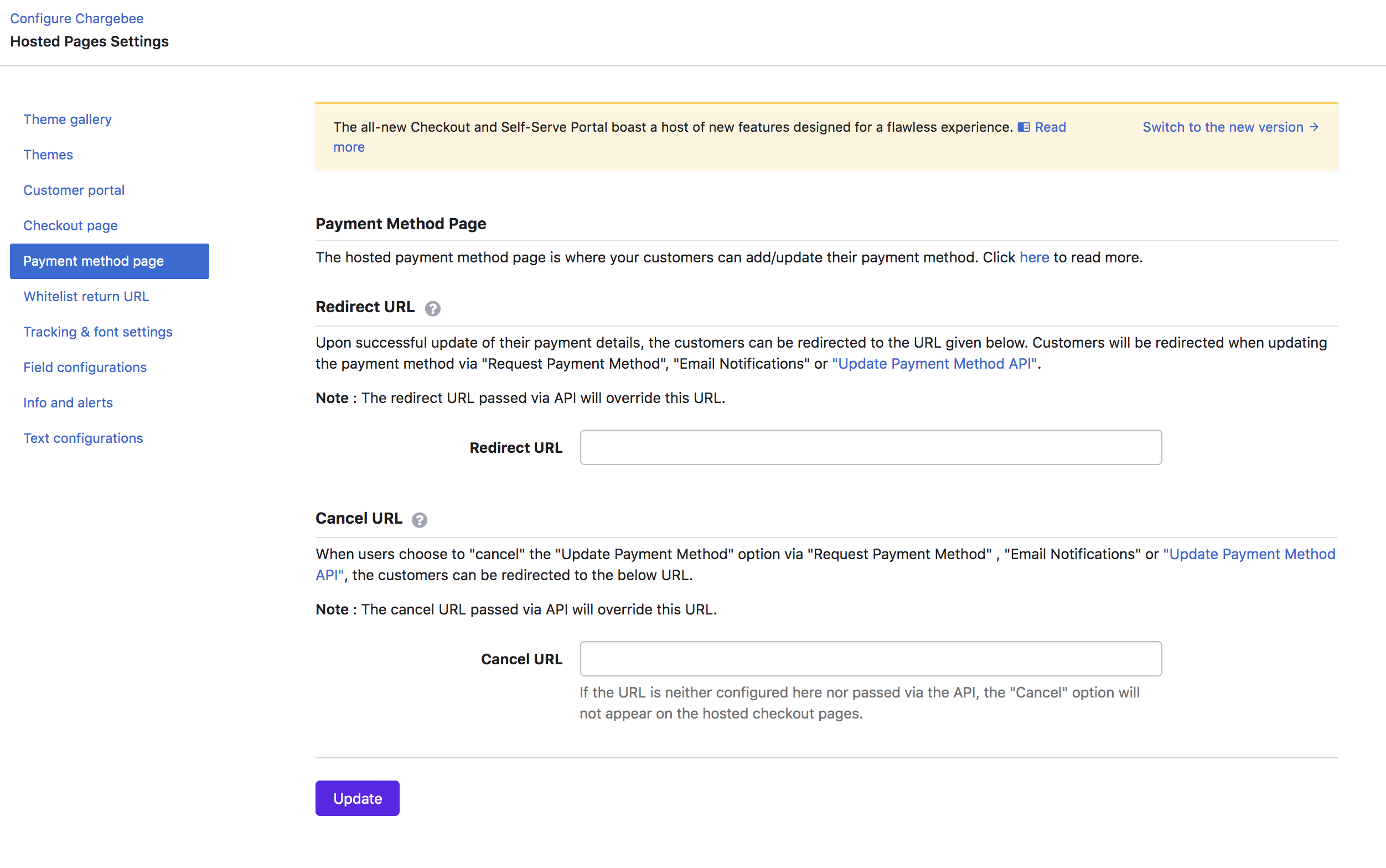
Task: Open Text configurations section
Action: pos(82,438)
